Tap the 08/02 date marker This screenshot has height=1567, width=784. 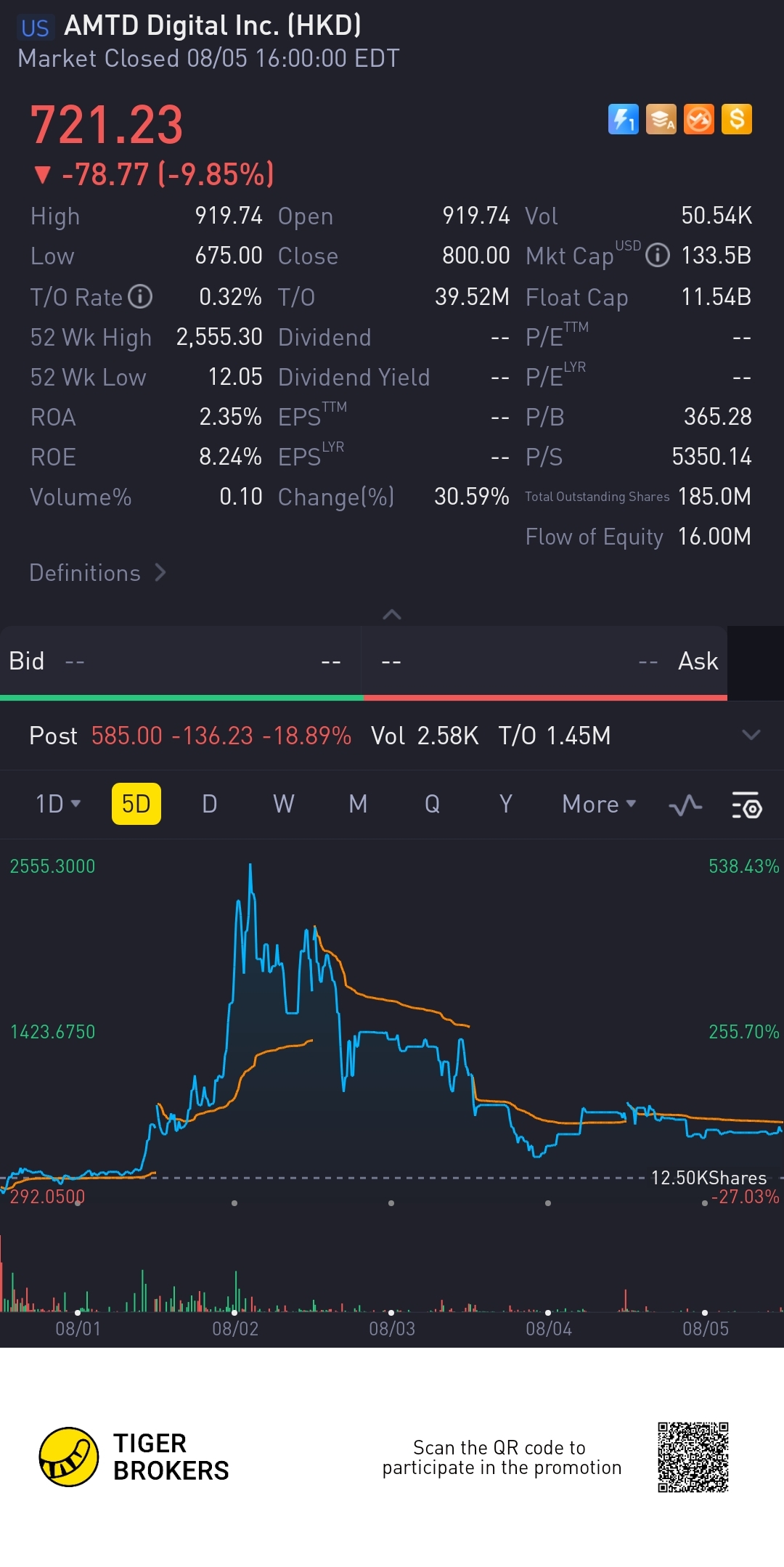point(235,1329)
